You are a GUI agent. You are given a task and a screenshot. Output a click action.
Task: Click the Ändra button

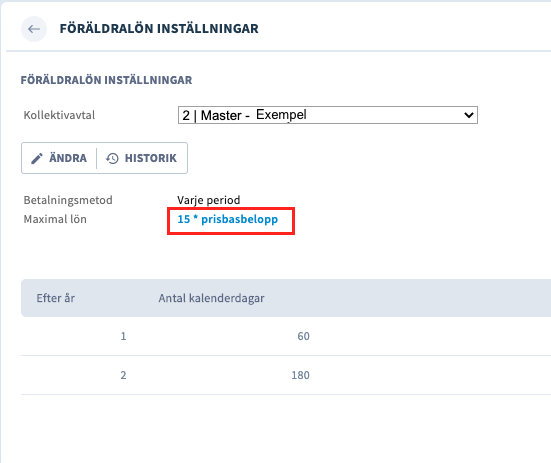[x=59, y=158]
